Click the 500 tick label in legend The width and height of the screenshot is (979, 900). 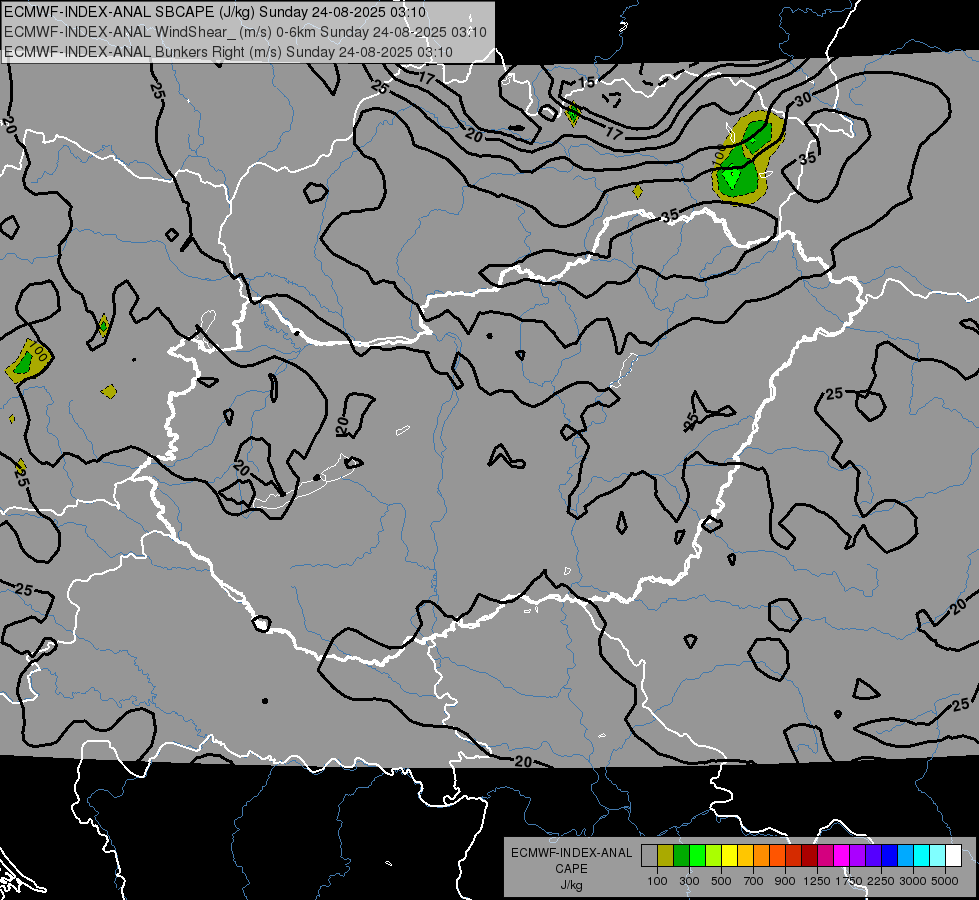point(721,881)
